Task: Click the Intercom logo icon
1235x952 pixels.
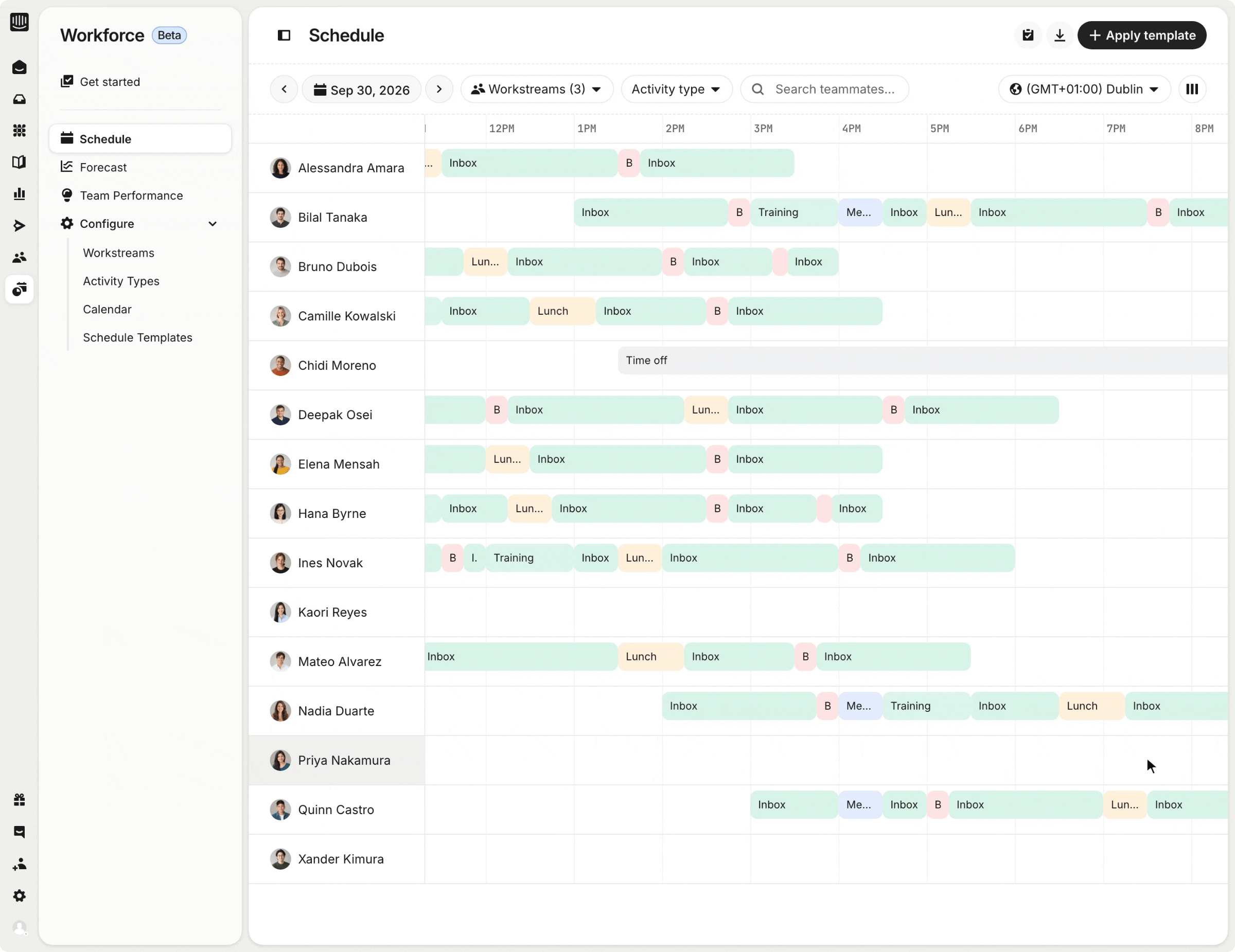Action: coord(19,22)
